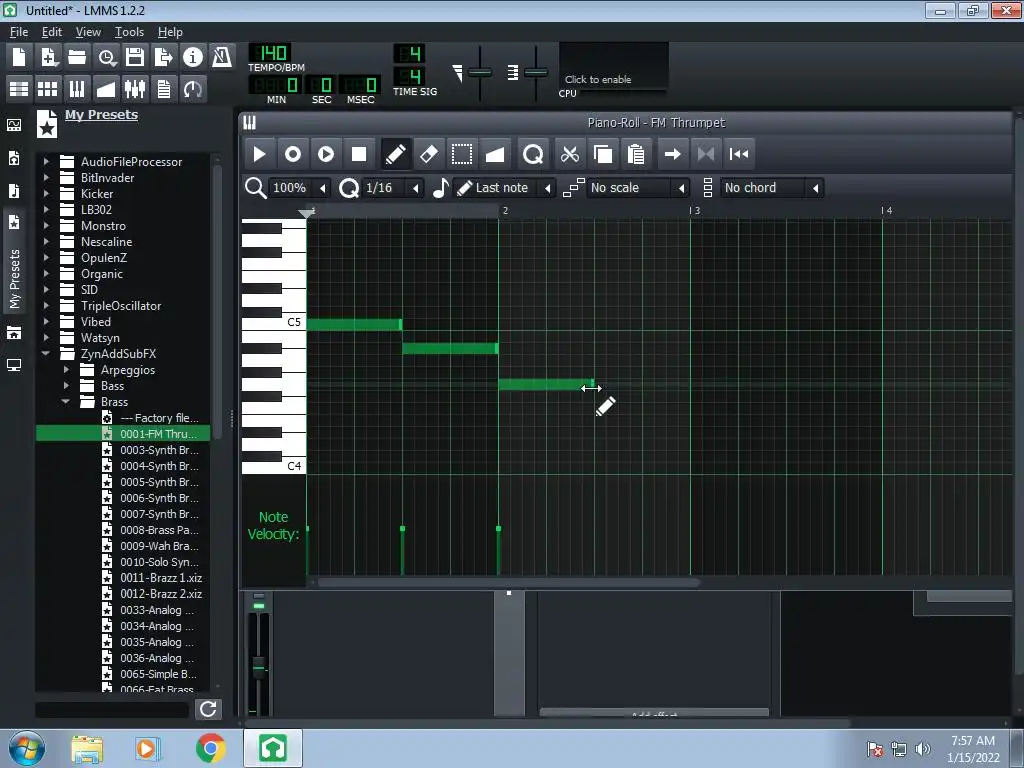Open recently opened projects icon
The width and height of the screenshot is (1024, 768).
click(106, 57)
